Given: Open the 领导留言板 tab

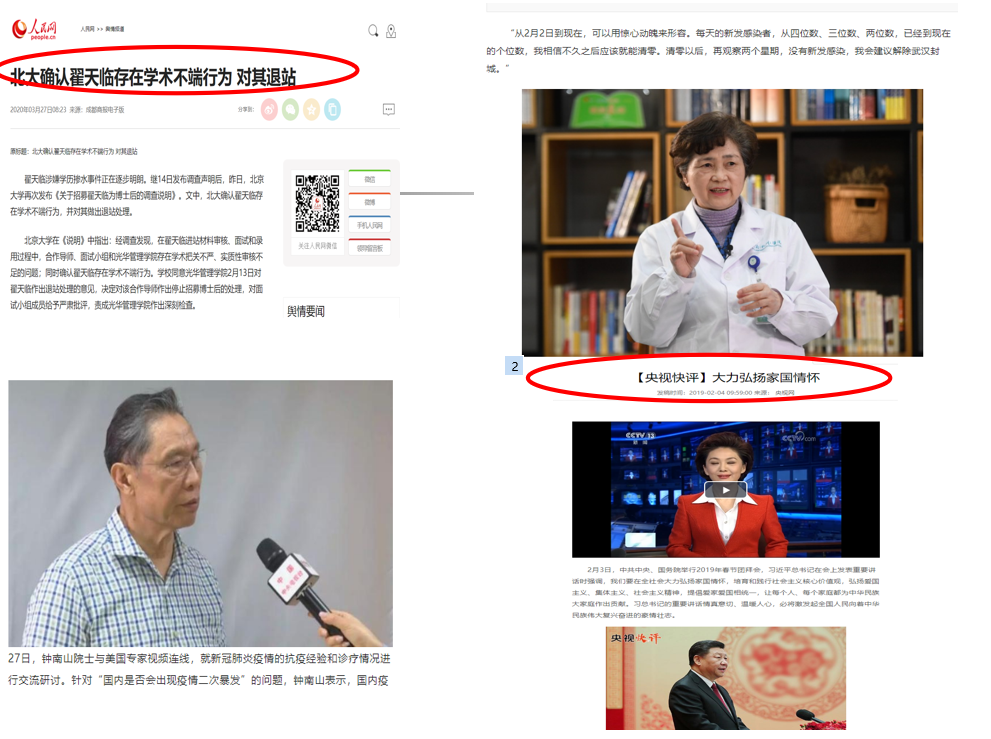Looking at the screenshot, I should (369, 248).
